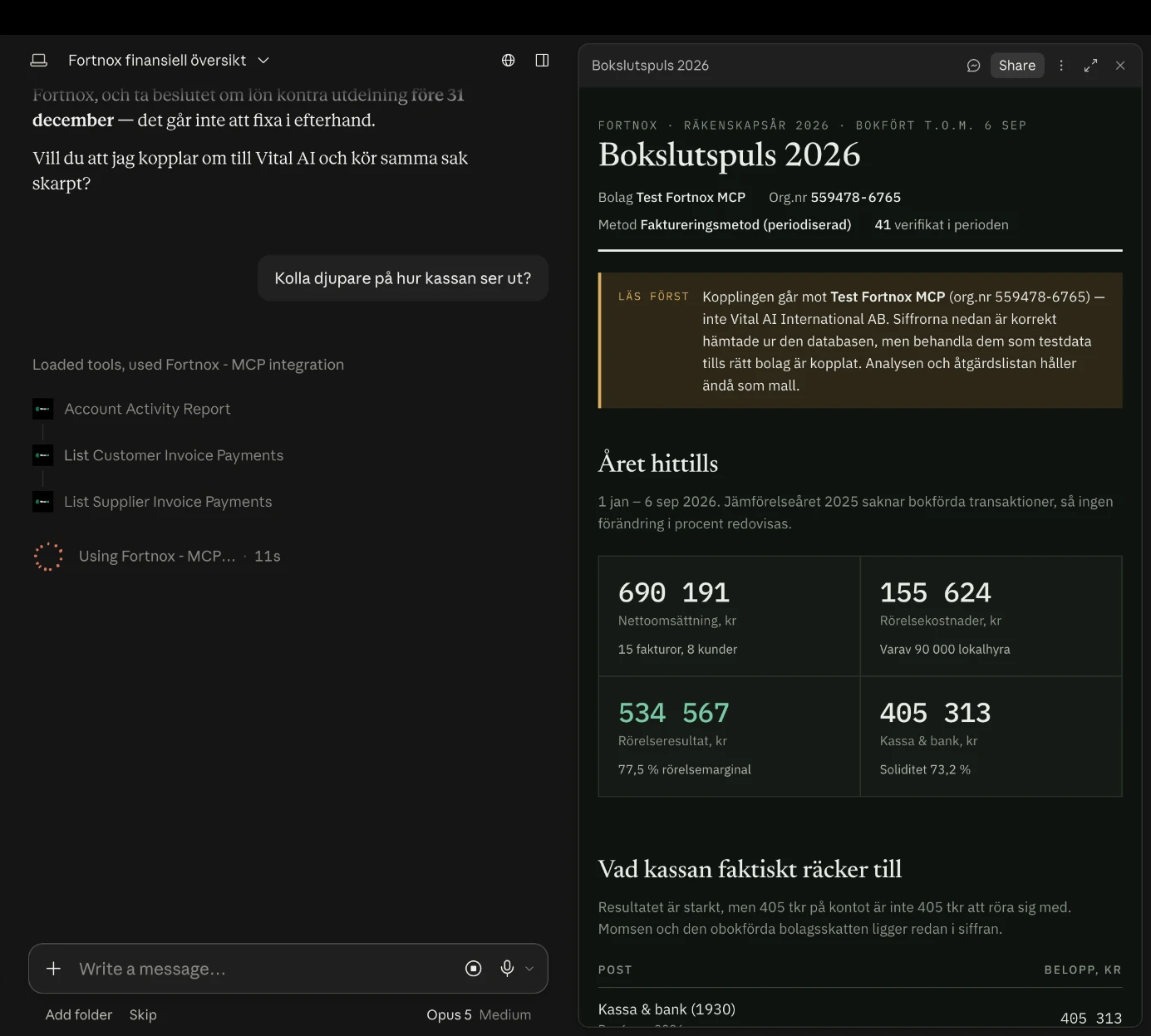The height and width of the screenshot is (1036, 1151).
Task: Click the Kolla djupare på hur kassan message bubble
Action: (403, 278)
